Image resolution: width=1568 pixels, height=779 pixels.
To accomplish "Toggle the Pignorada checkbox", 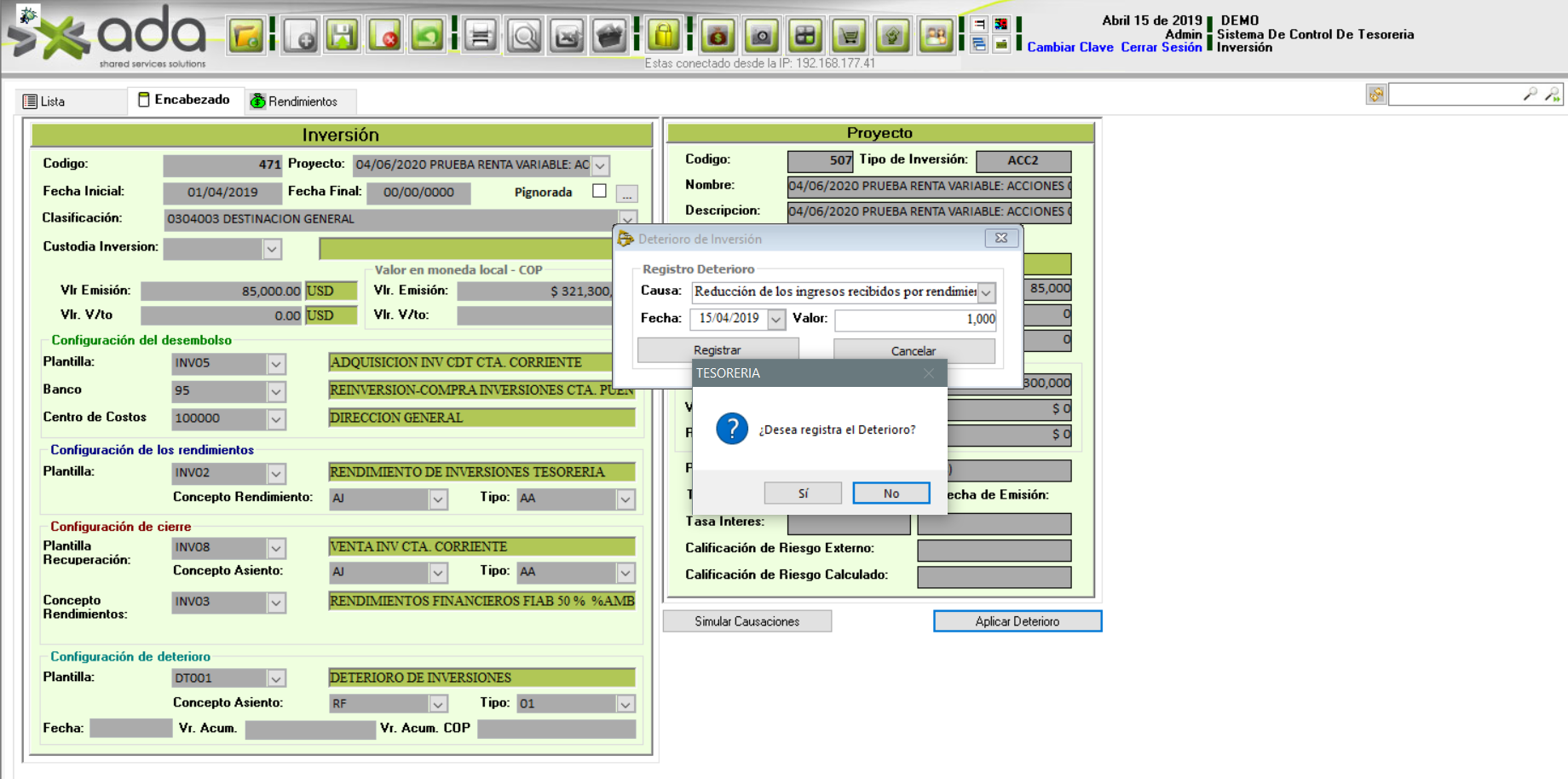I will pos(600,191).
